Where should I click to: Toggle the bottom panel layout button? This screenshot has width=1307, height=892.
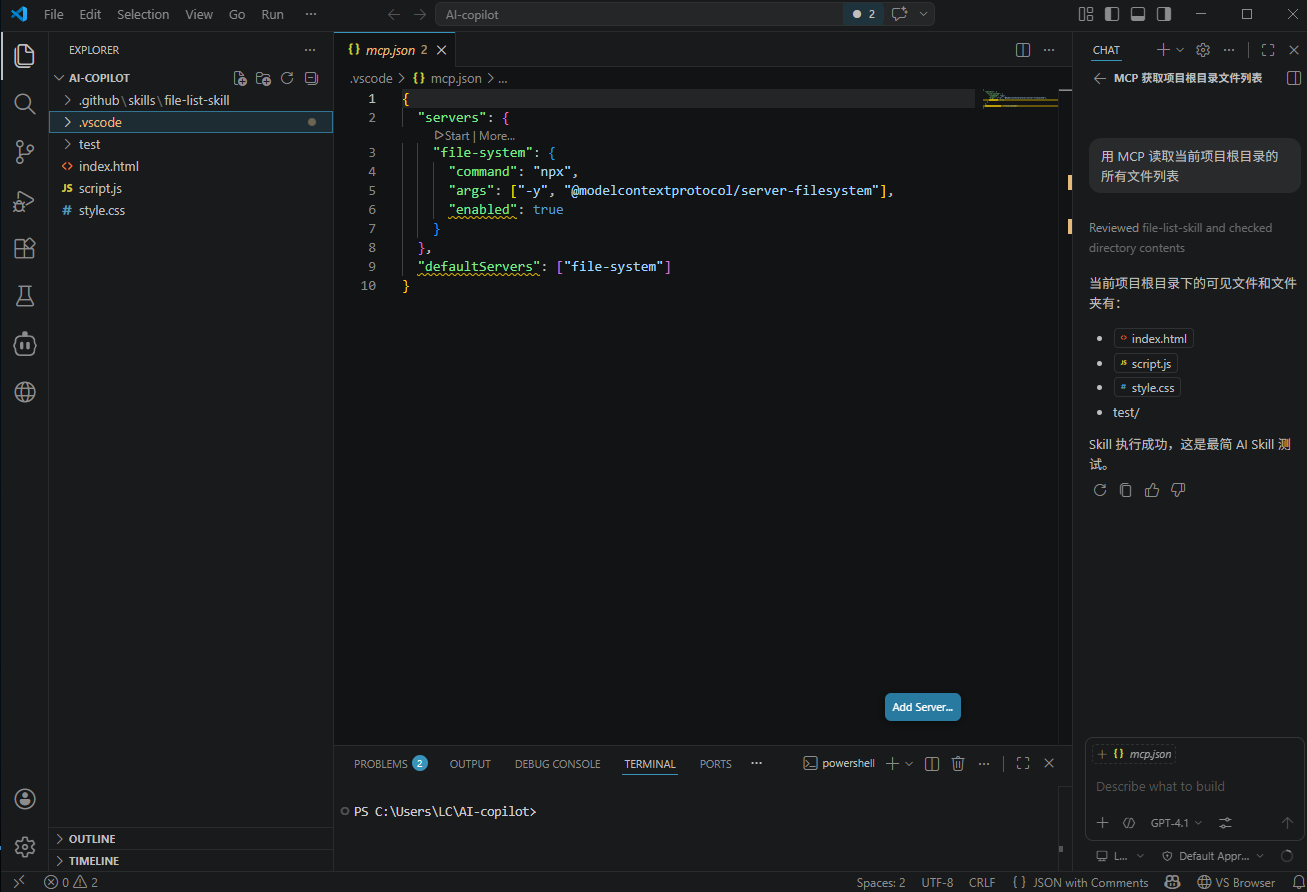pyautogui.click(x=1138, y=14)
